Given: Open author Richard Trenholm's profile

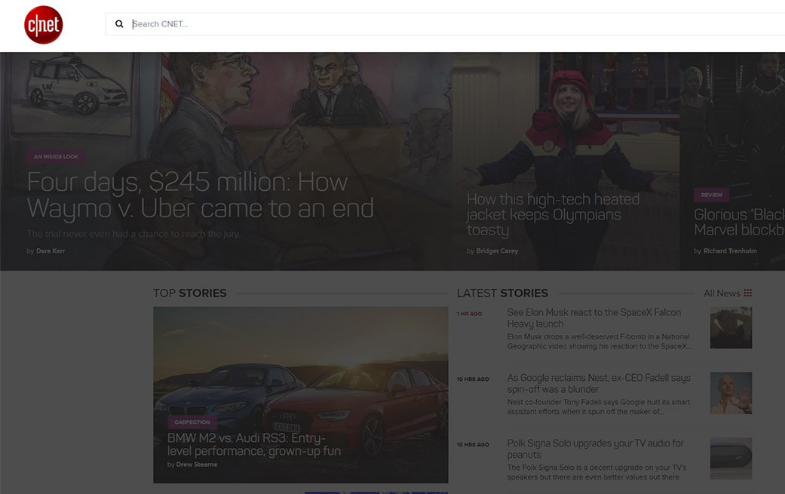Looking at the screenshot, I should coord(730,251).
